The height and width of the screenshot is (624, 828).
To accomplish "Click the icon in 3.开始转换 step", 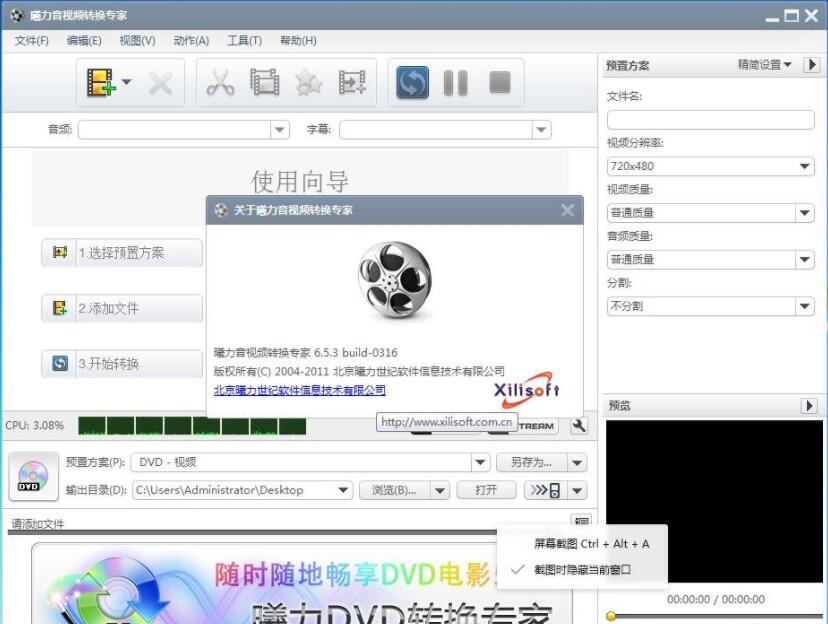I will 60,363.
